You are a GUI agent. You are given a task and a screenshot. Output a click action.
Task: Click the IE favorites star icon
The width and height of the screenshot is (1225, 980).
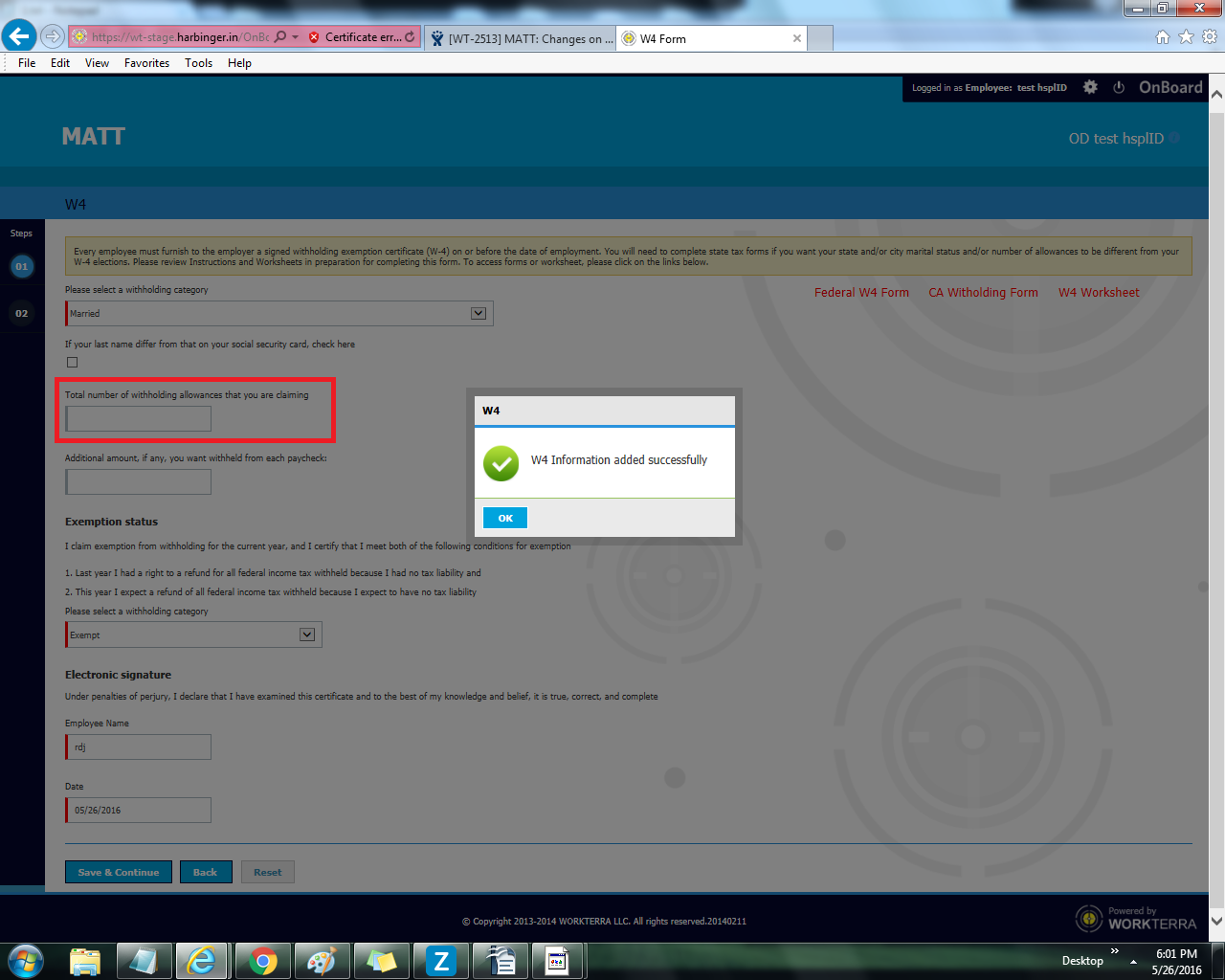click(1186, 37)
